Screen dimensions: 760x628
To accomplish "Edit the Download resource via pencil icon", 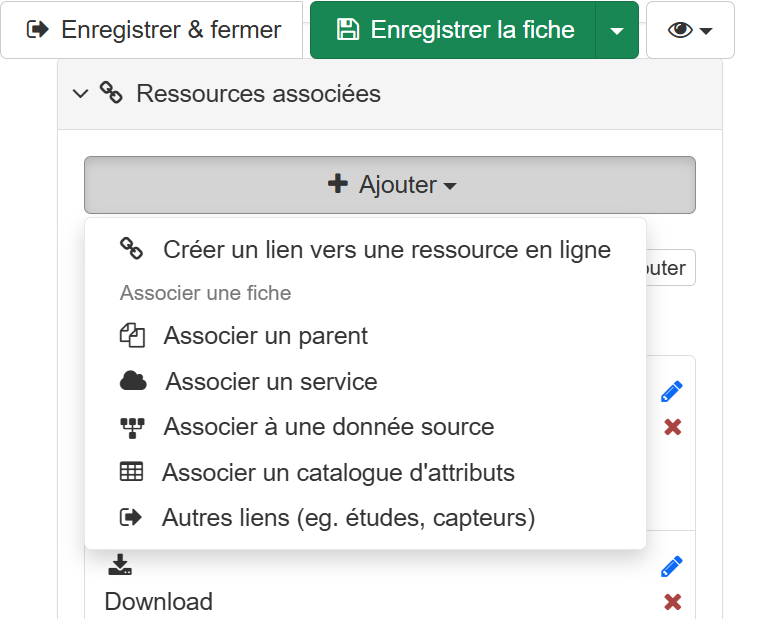I will (x=672, y=567).
